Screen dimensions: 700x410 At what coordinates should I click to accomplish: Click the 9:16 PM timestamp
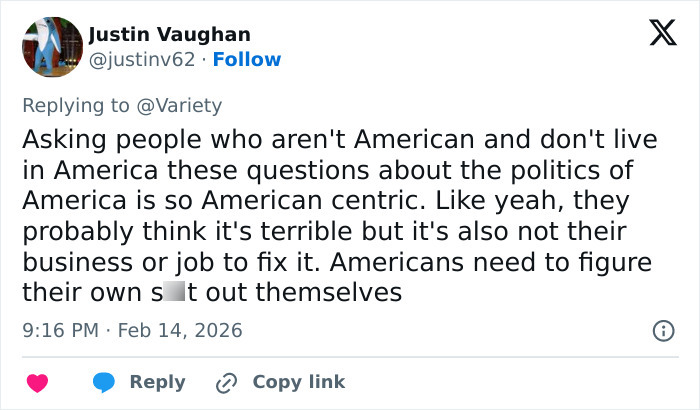(61, 330)
